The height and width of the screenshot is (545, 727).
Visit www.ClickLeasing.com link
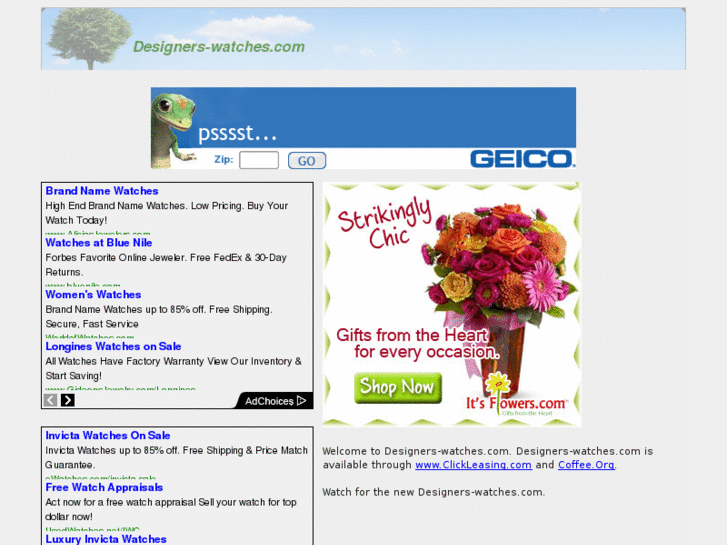(473, 465)
